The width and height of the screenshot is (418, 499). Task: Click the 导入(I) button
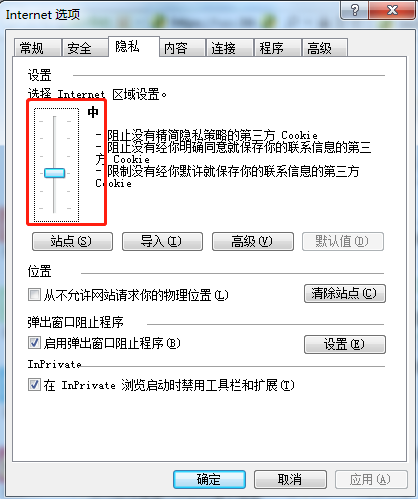[162, 241]
